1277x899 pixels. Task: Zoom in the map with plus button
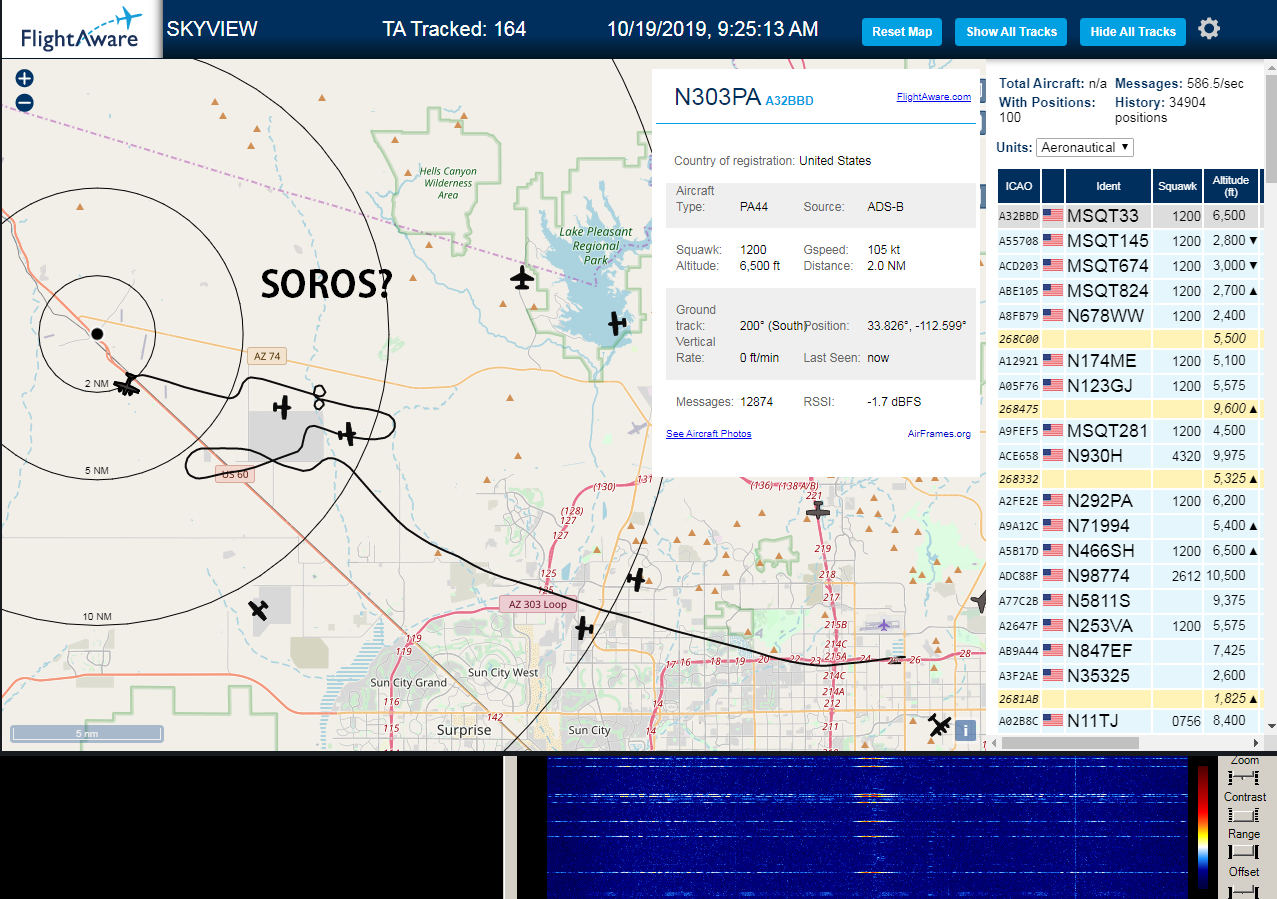pyautogui.click(x=25, y=78)
